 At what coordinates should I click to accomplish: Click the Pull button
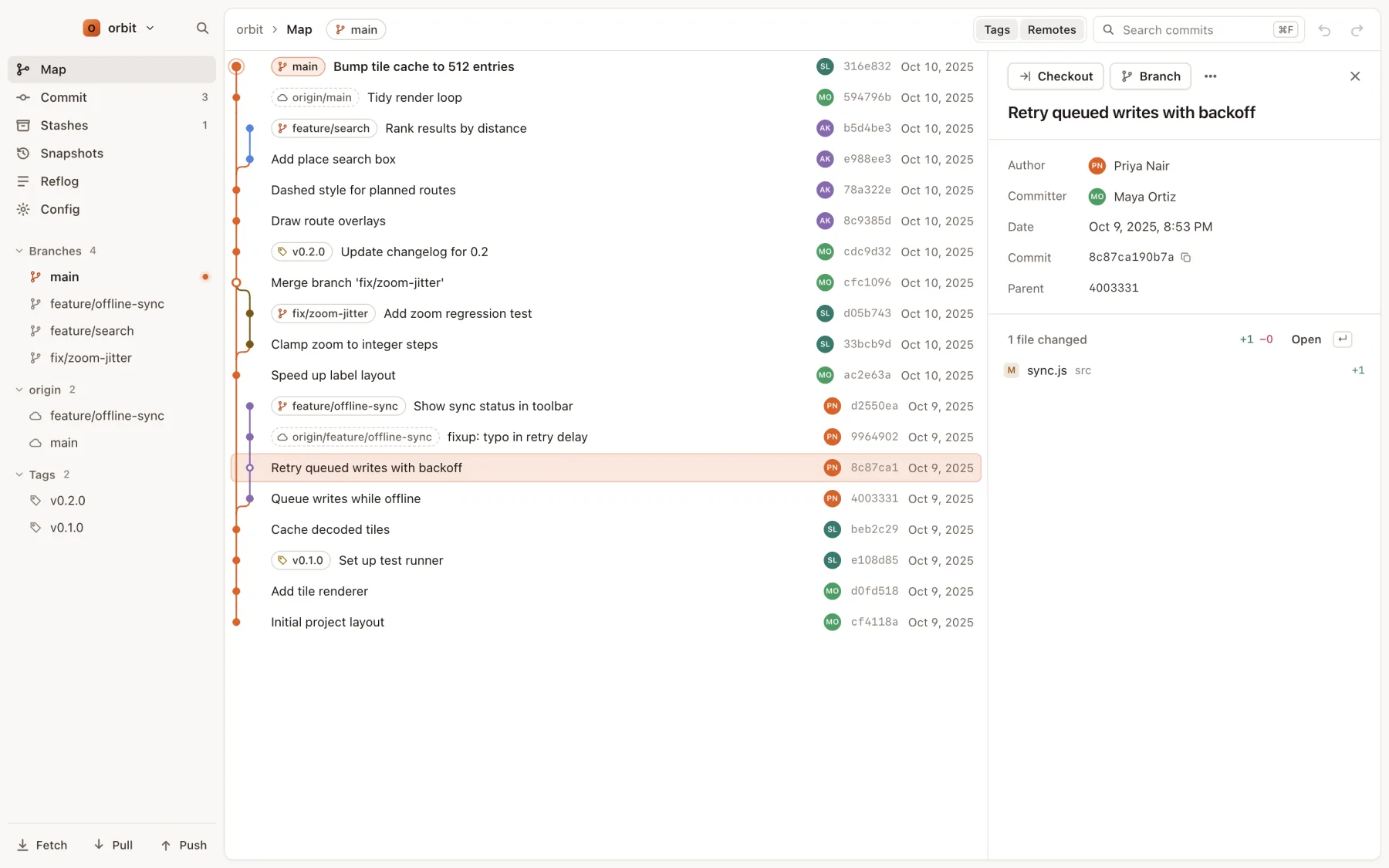113,845
